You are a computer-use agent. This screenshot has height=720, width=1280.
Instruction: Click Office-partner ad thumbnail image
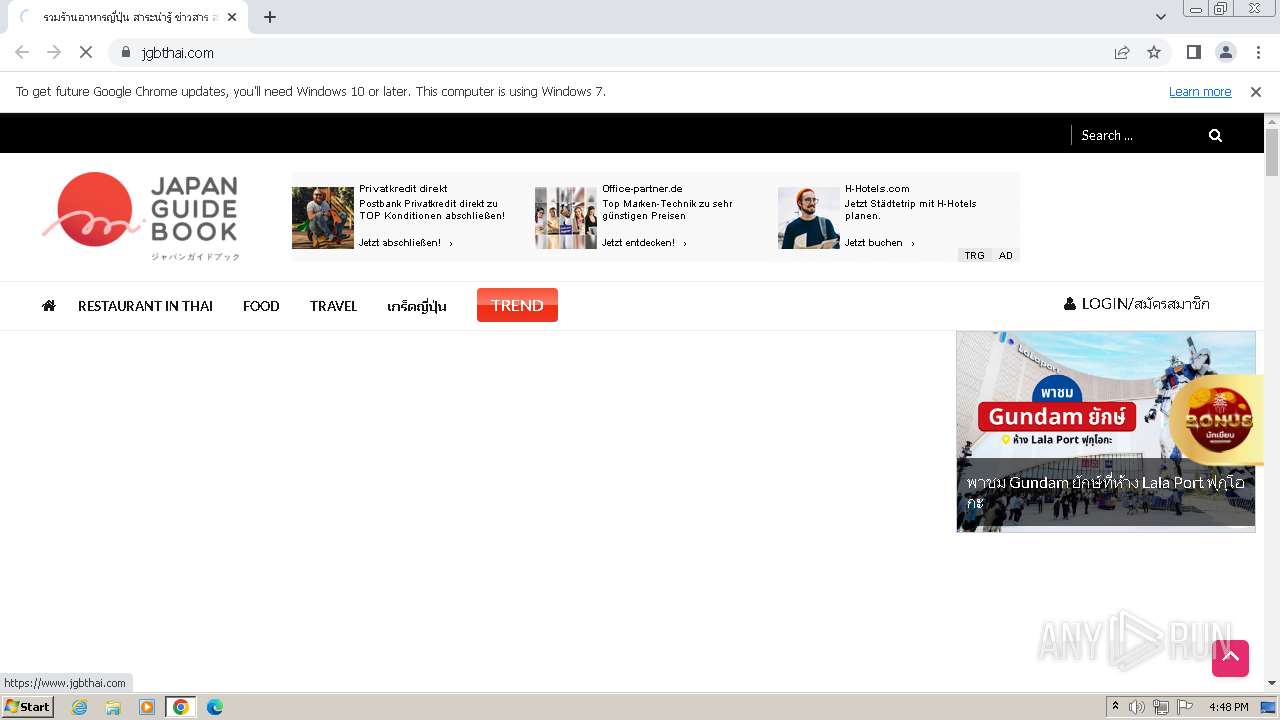coord(566,218)
